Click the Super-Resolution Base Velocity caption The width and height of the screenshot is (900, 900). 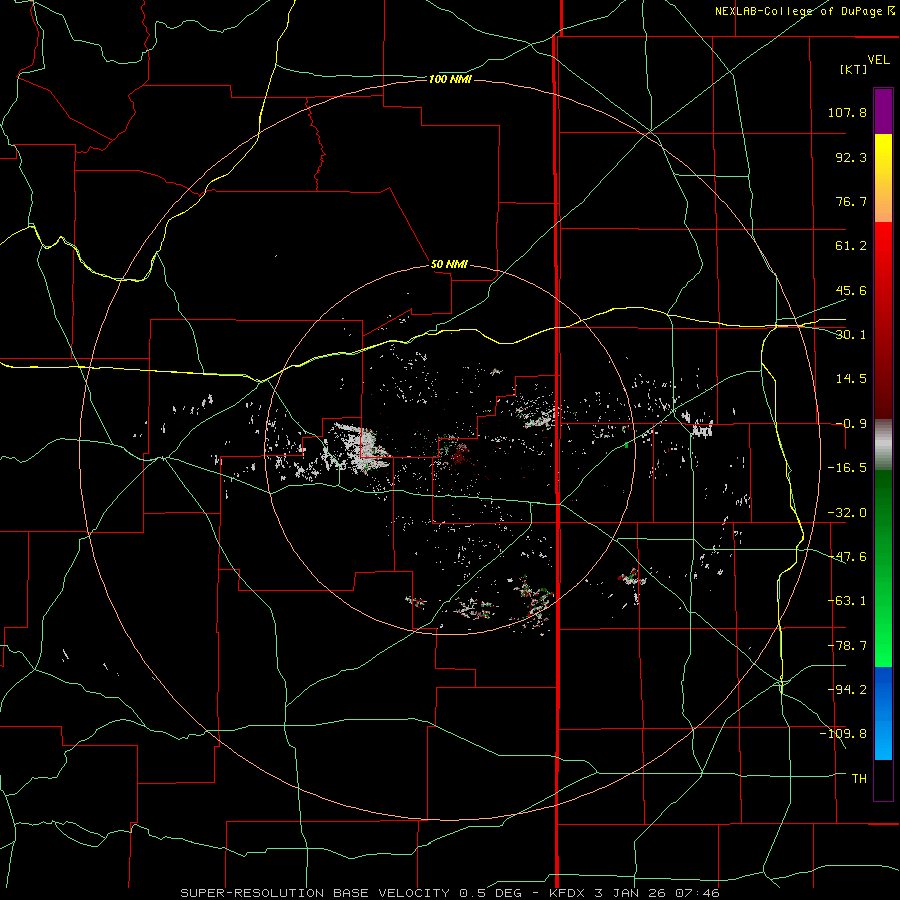(x=449, y=893)
